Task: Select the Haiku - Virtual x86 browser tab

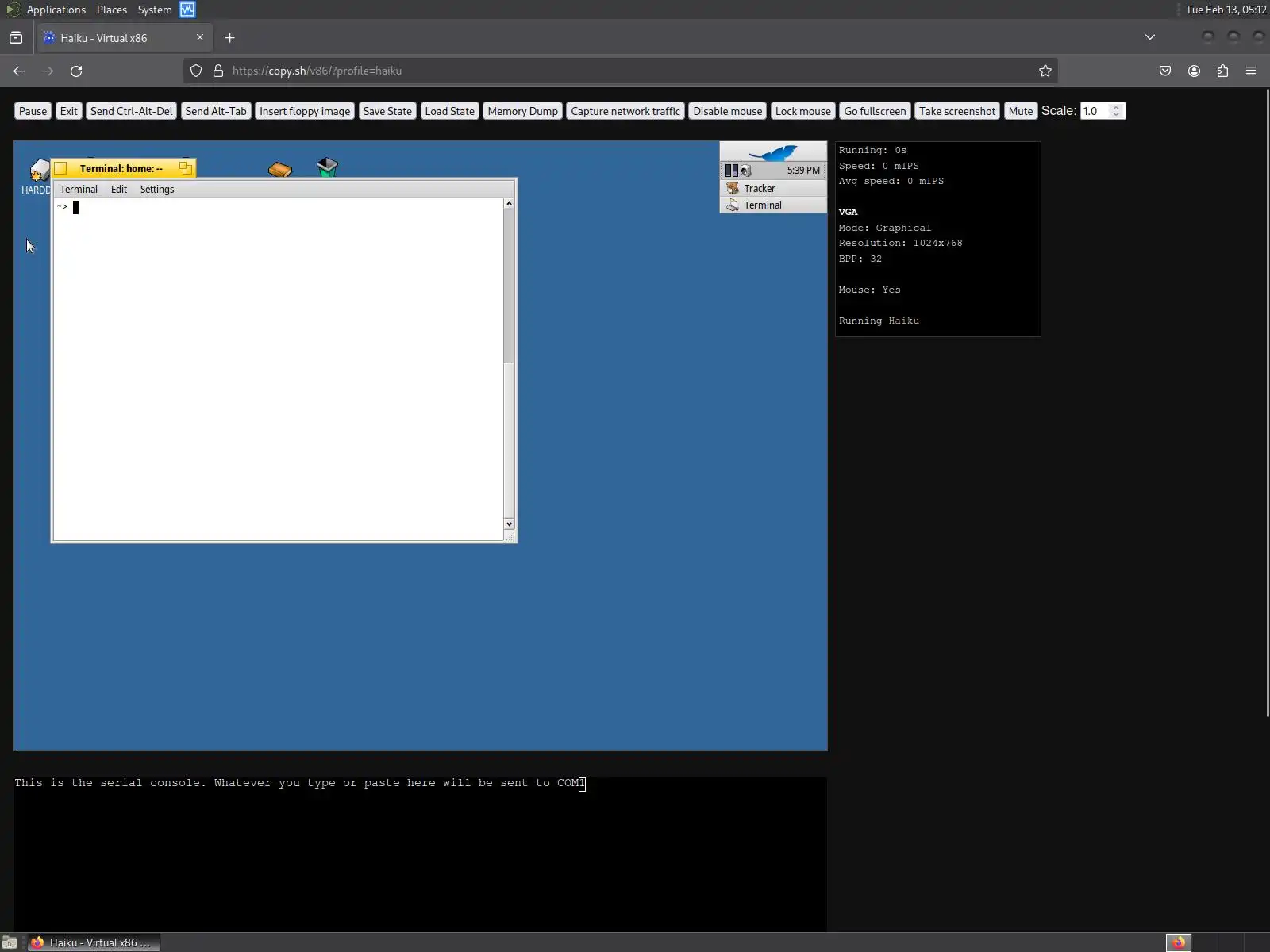Action: [x=123, y=38]
